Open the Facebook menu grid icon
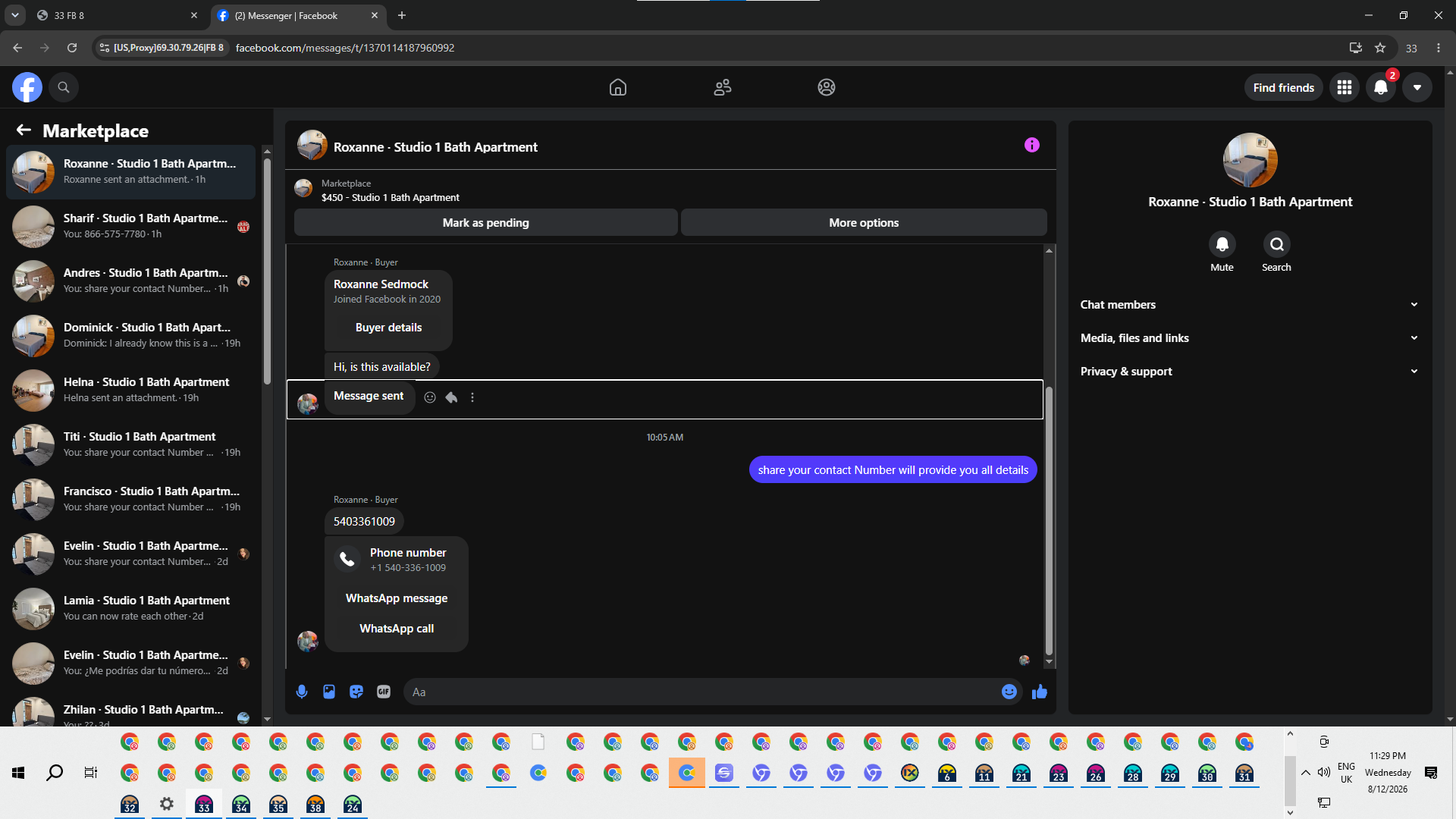 coord(1345,87)
